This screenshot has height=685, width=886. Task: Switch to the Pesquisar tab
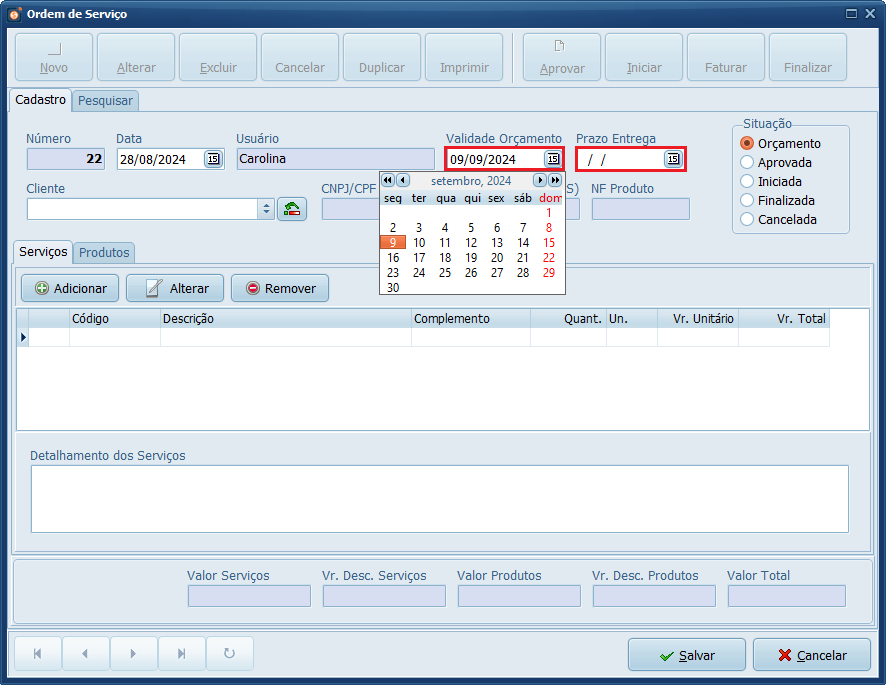click(x=106, y=101)
